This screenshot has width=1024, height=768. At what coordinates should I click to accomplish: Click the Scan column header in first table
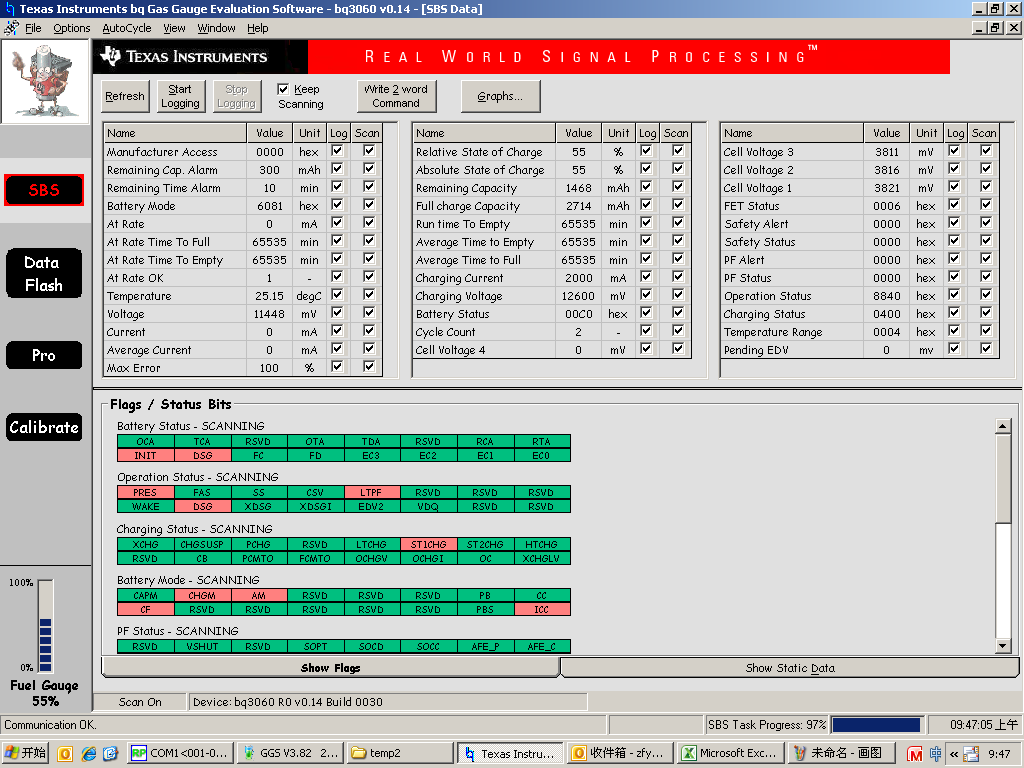[367, 133]
